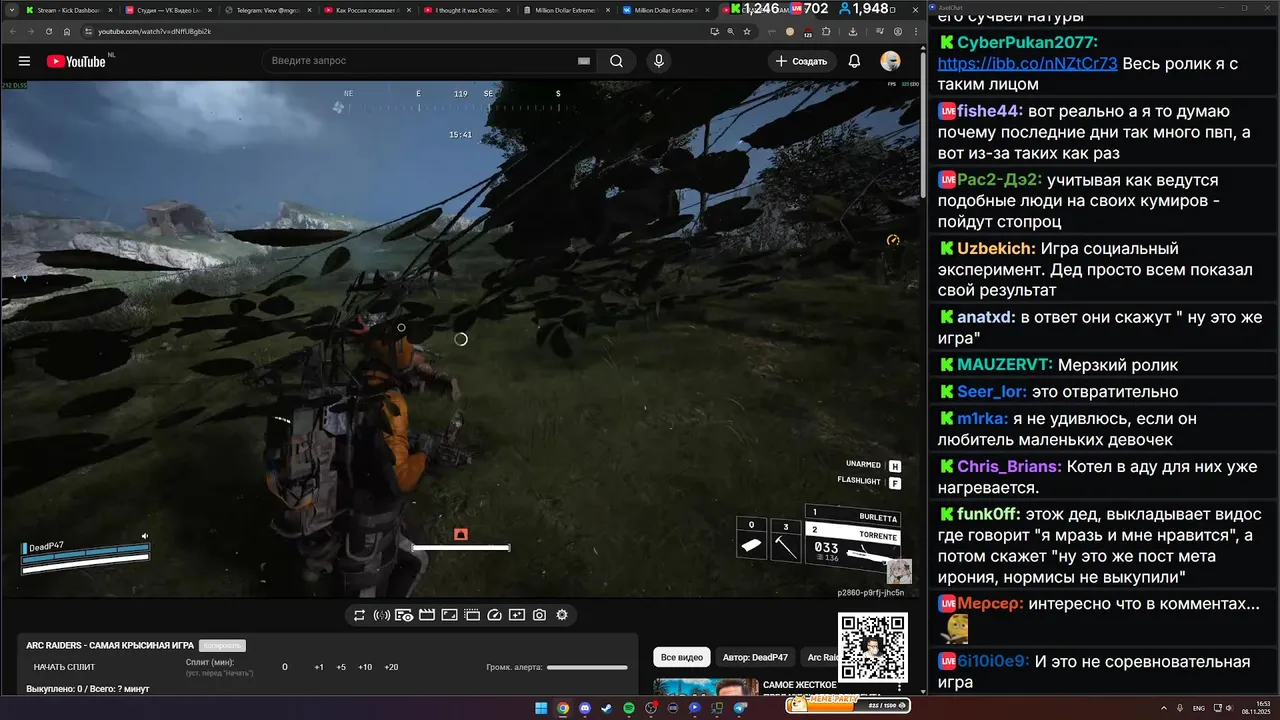1280x720 pixels.
Task: Open the Windows Start button
Action: 541,708
